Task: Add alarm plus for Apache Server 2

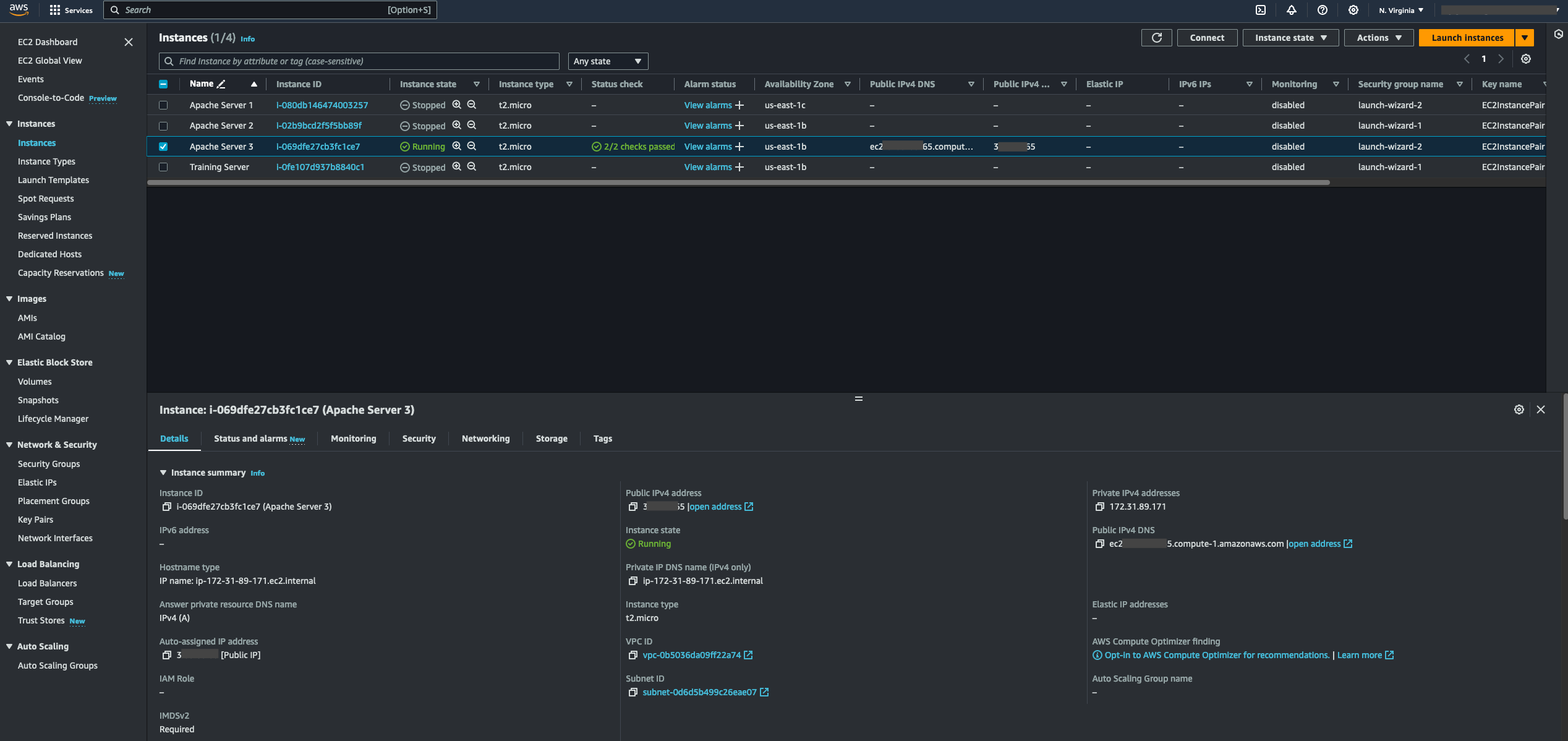Action: pos(739,126)
